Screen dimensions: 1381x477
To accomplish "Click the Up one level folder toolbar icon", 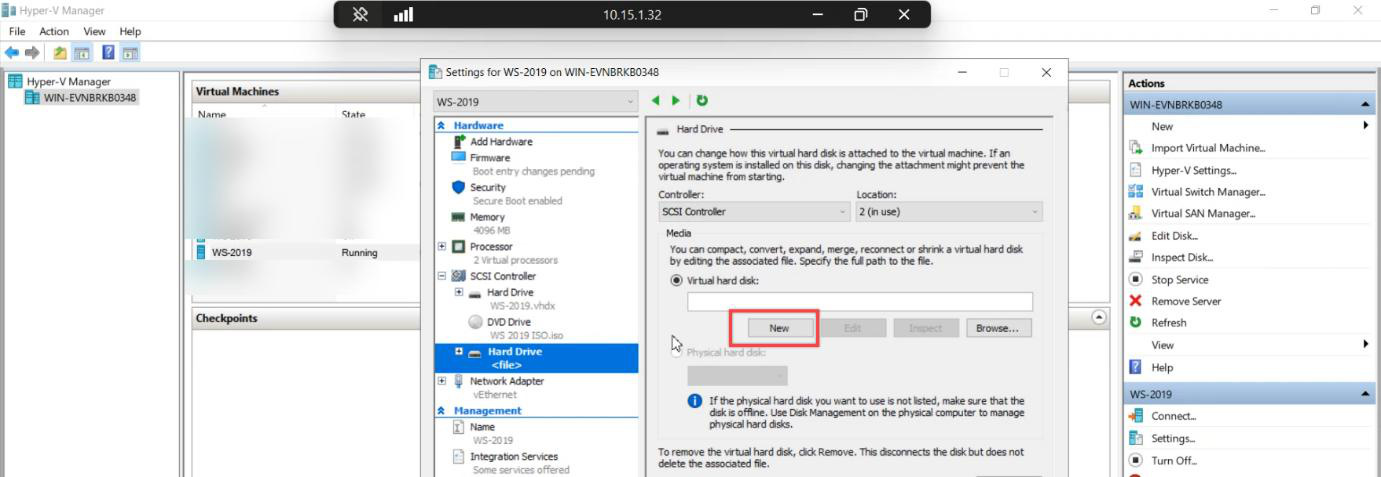I will (x=60, y=52).
